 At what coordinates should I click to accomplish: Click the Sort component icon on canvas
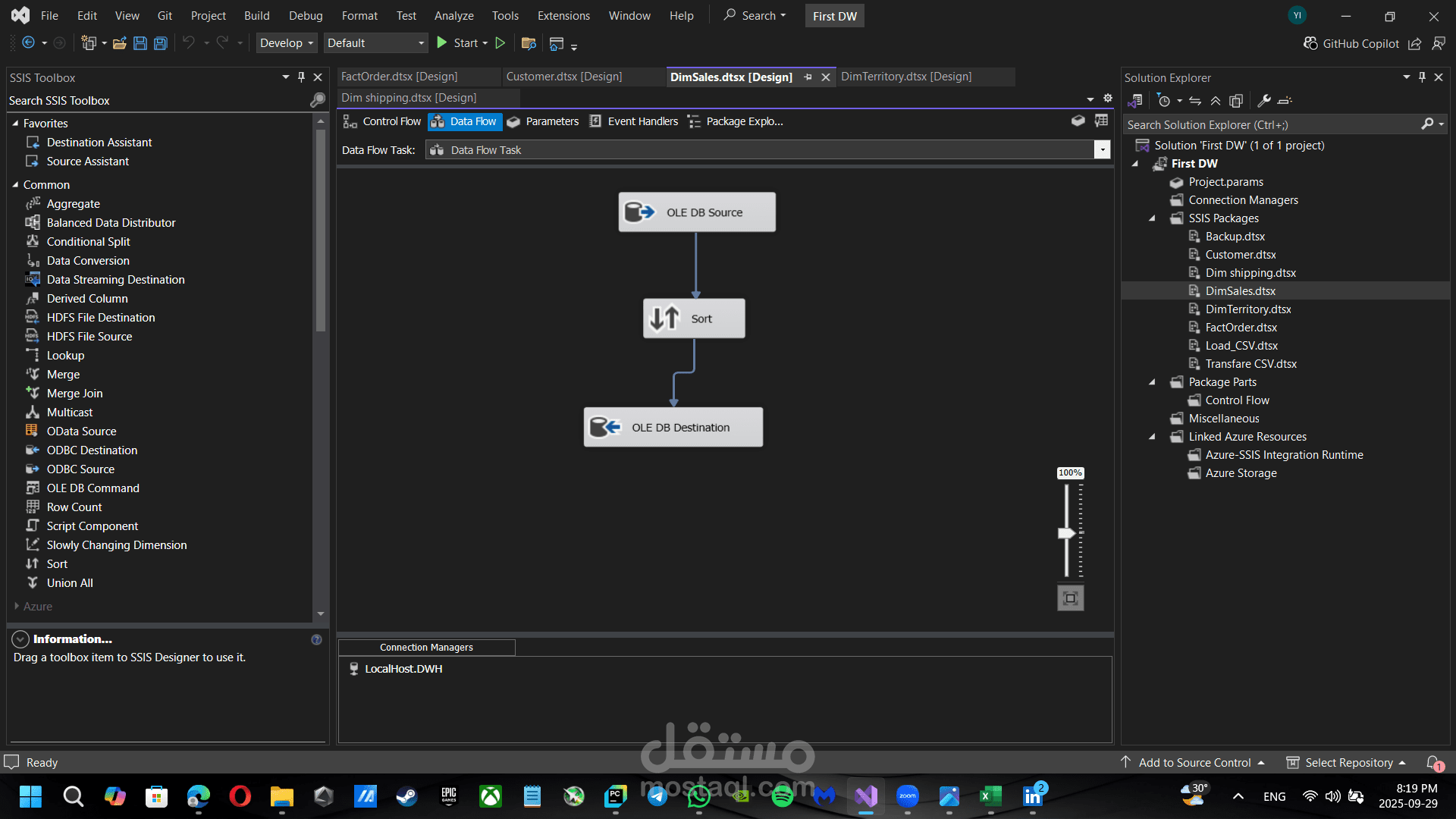click(665, 318)
